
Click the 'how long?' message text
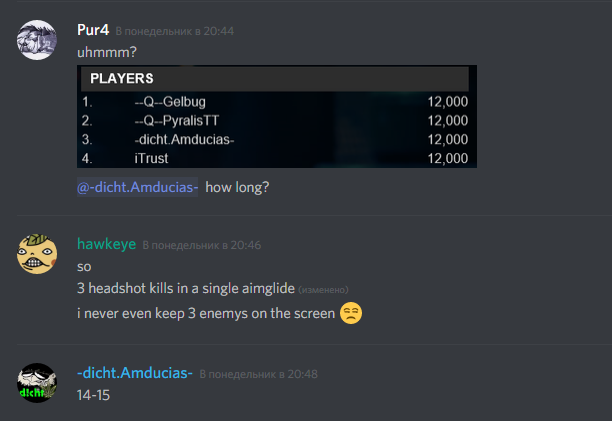point(237,187)
